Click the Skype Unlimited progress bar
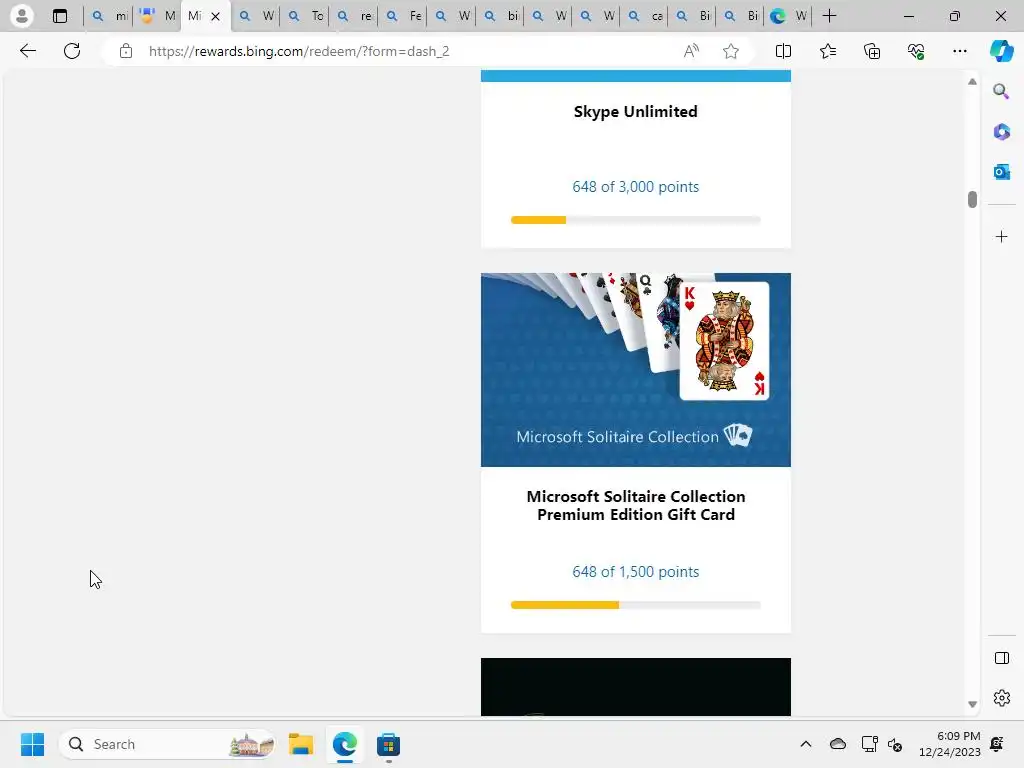The height and width of the screenshot is (768, 1024). pyautogui.click(x=635, y=220)
